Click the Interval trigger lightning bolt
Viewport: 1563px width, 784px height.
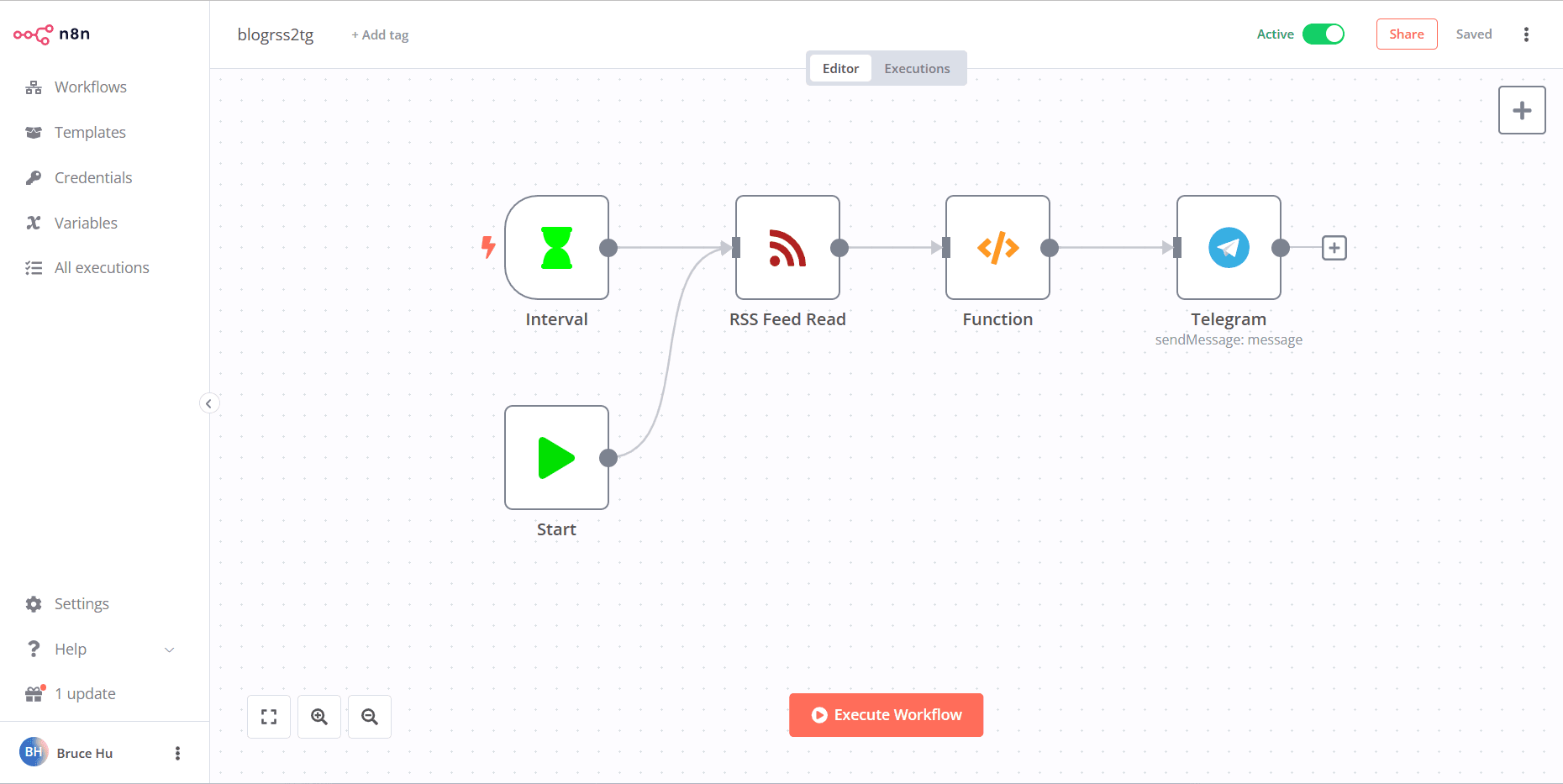pos(488,247)
